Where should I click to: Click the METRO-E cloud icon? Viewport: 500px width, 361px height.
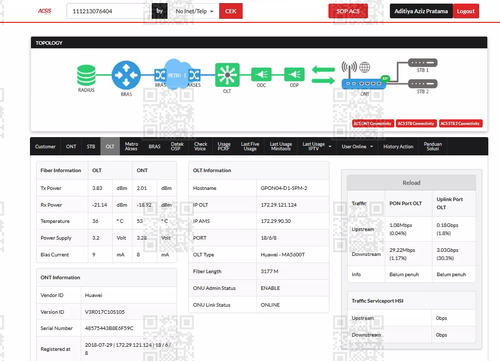(177, 75)
